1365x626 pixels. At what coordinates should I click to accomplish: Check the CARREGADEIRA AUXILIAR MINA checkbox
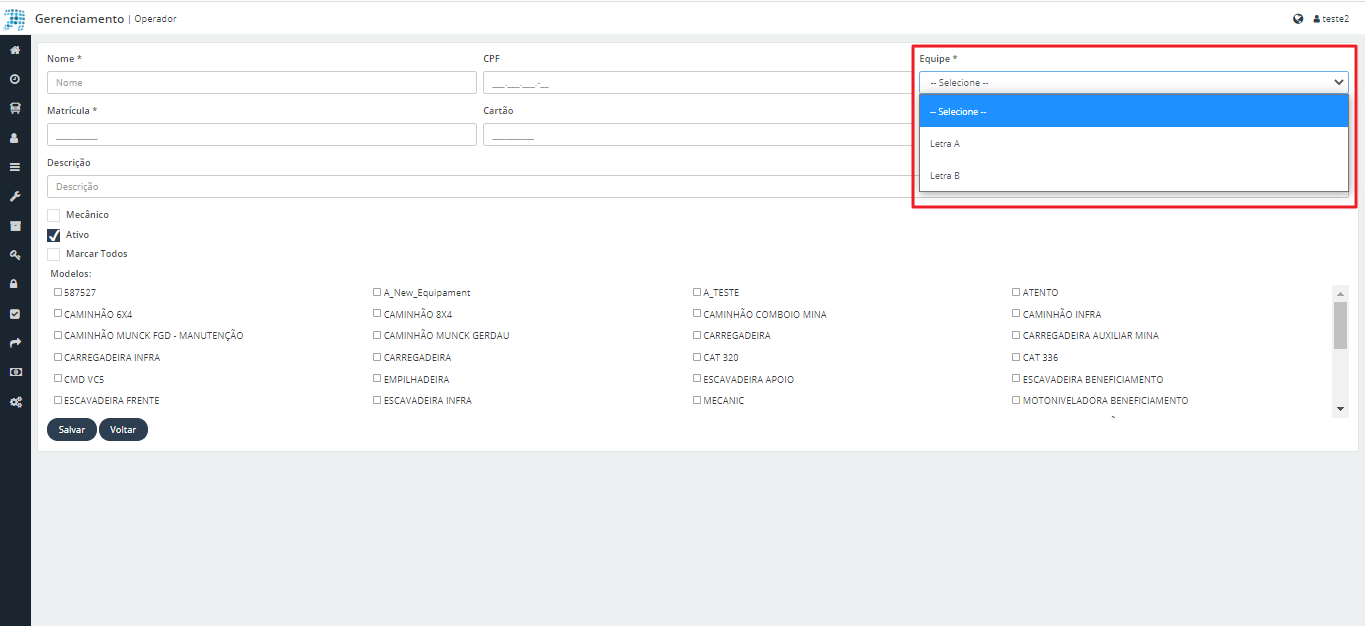(x=1016, y=336)
